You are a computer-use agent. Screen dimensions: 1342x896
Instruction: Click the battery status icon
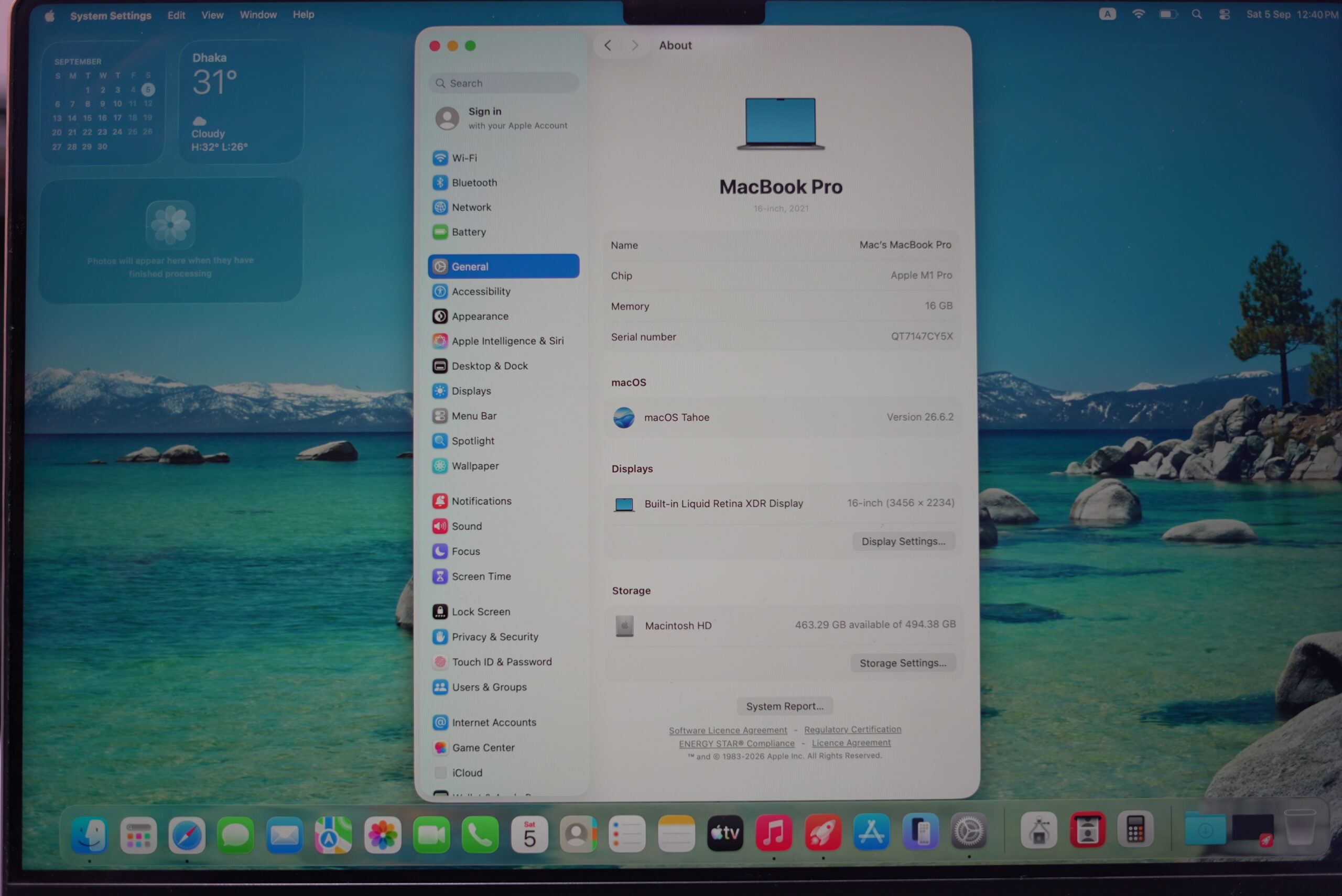(x=1168, y=14)
